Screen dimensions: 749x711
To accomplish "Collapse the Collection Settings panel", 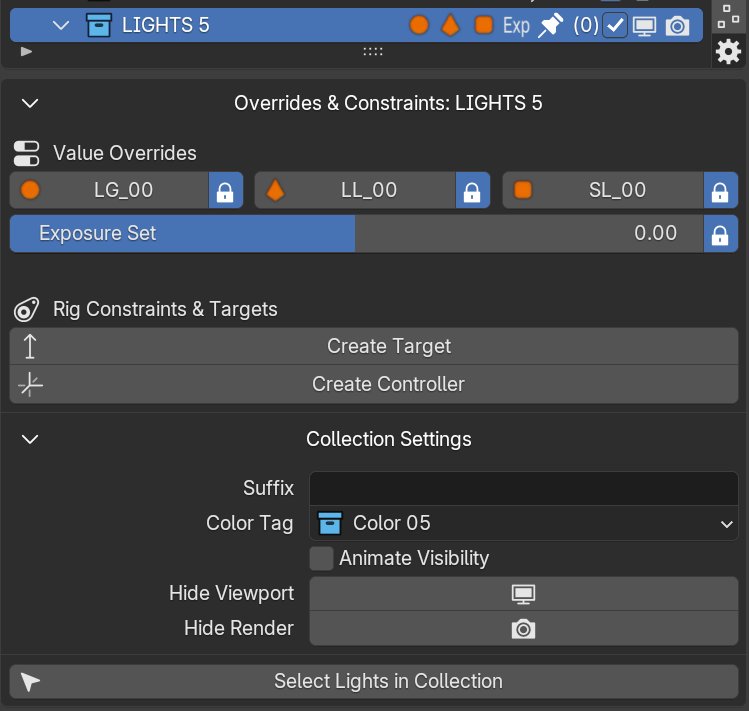I will coord(30,439).
